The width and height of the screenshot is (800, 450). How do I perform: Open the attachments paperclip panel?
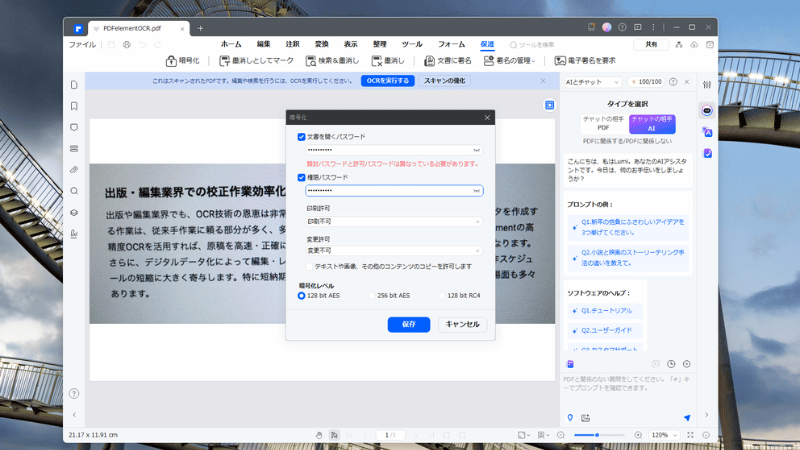coord(74,169)
